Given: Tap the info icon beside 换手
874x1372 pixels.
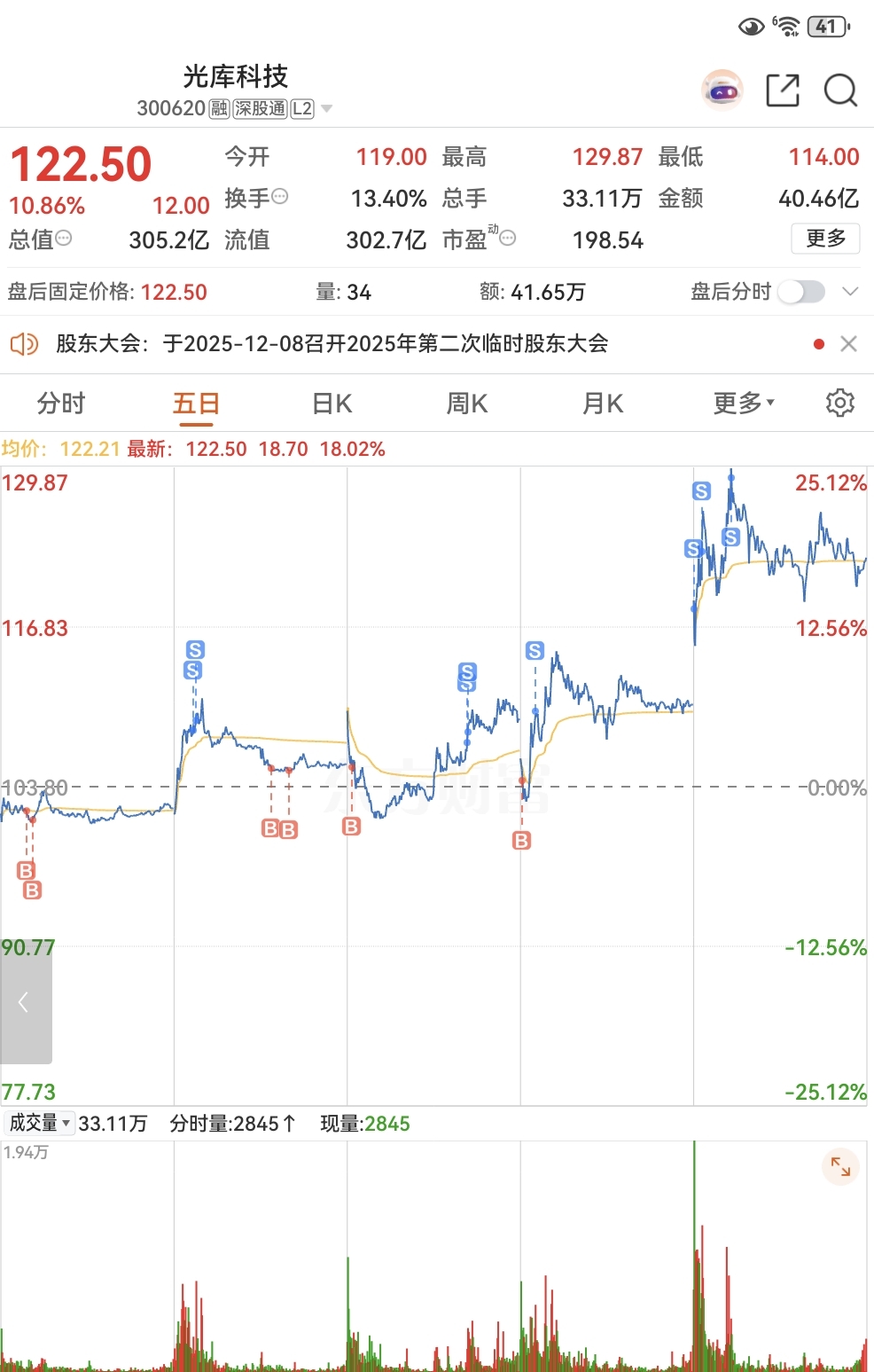Looking at the screenshot, I should pos(280,197).
